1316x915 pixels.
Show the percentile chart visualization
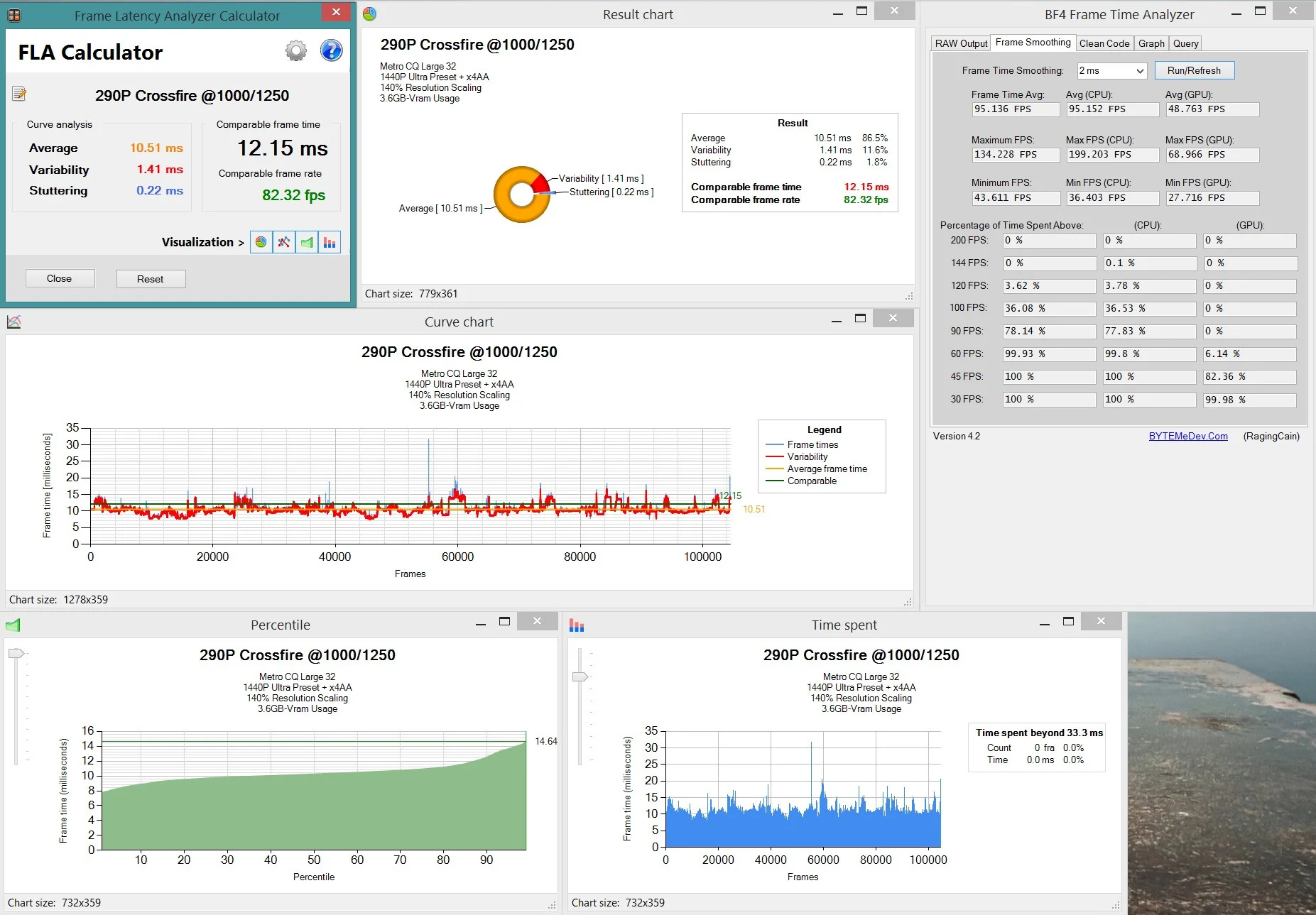point(307,242)
